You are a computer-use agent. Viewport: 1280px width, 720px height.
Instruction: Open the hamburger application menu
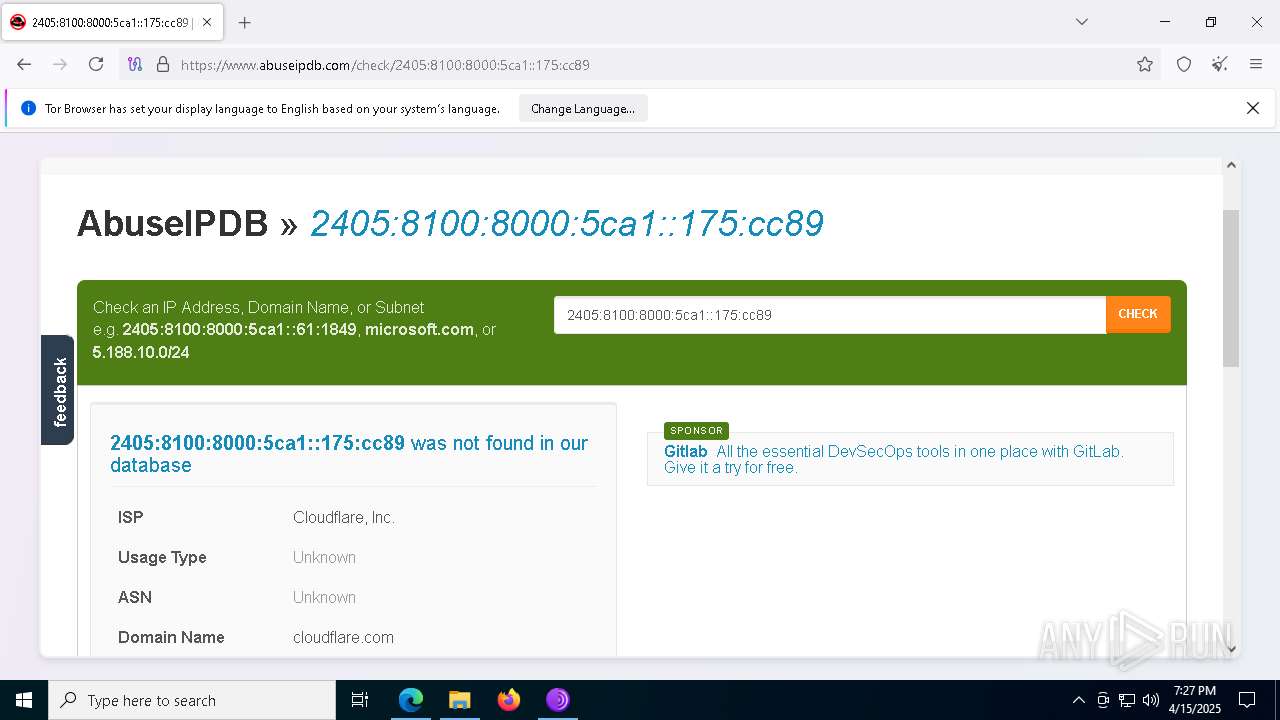tap(1256, 64)
